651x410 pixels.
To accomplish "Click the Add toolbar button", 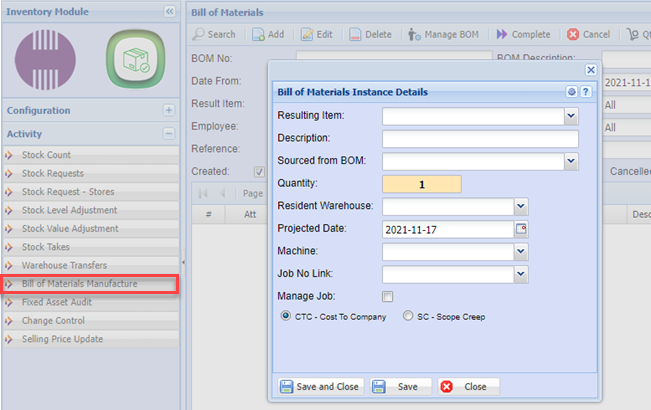I will click(268, 34).
